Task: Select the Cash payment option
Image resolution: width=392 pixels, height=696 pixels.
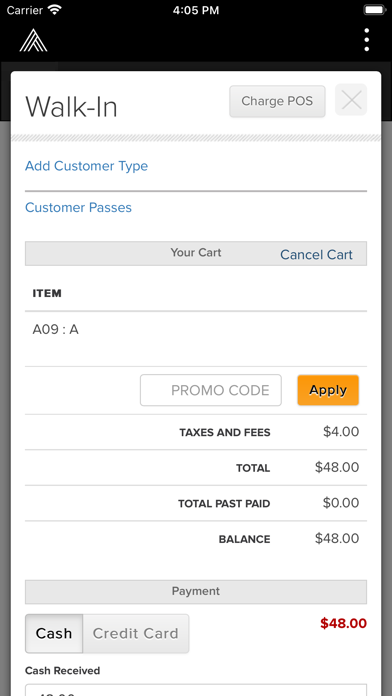Action: click(x=54, y=633)
